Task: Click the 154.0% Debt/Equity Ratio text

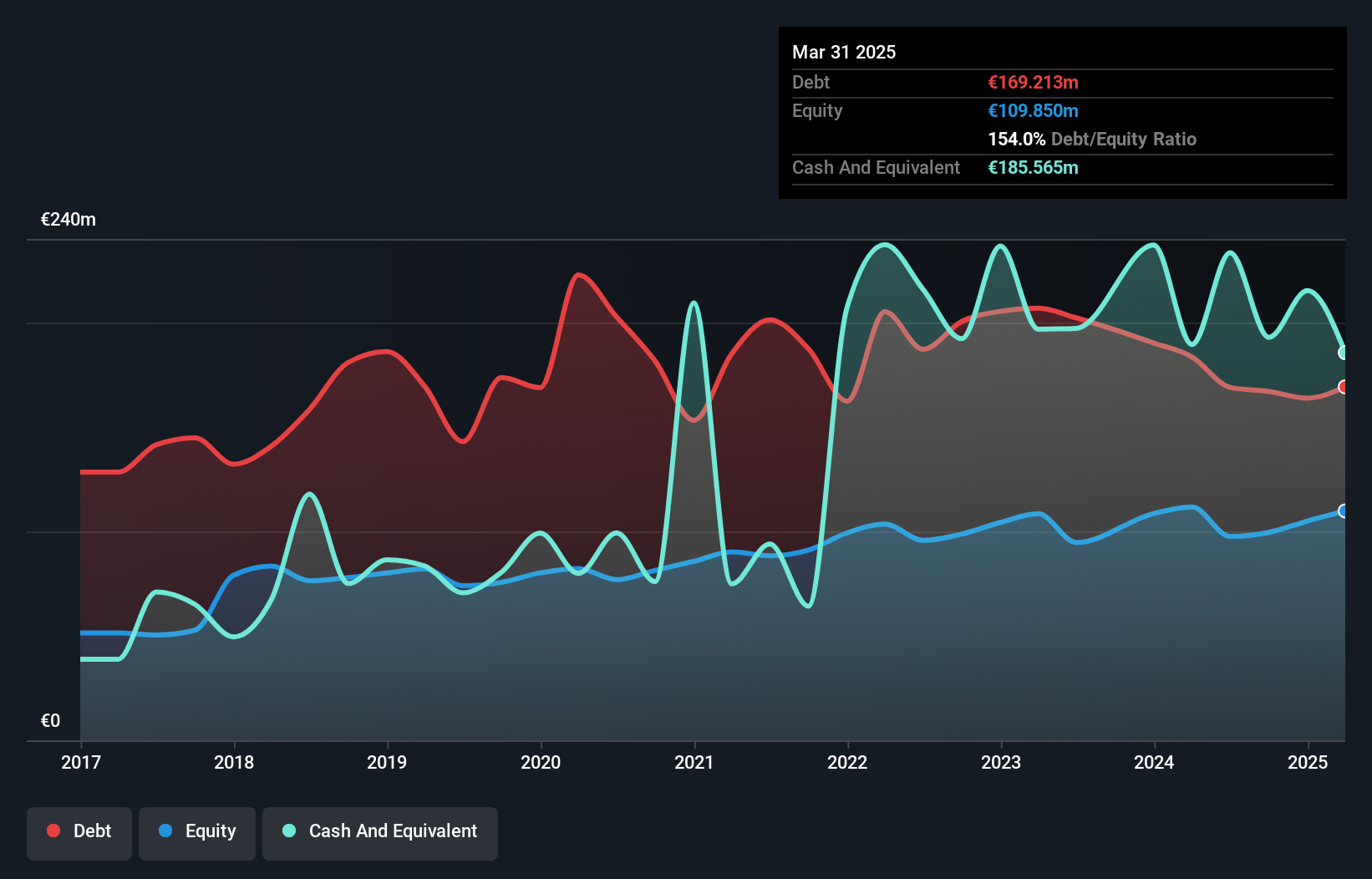Action: 1092,139
